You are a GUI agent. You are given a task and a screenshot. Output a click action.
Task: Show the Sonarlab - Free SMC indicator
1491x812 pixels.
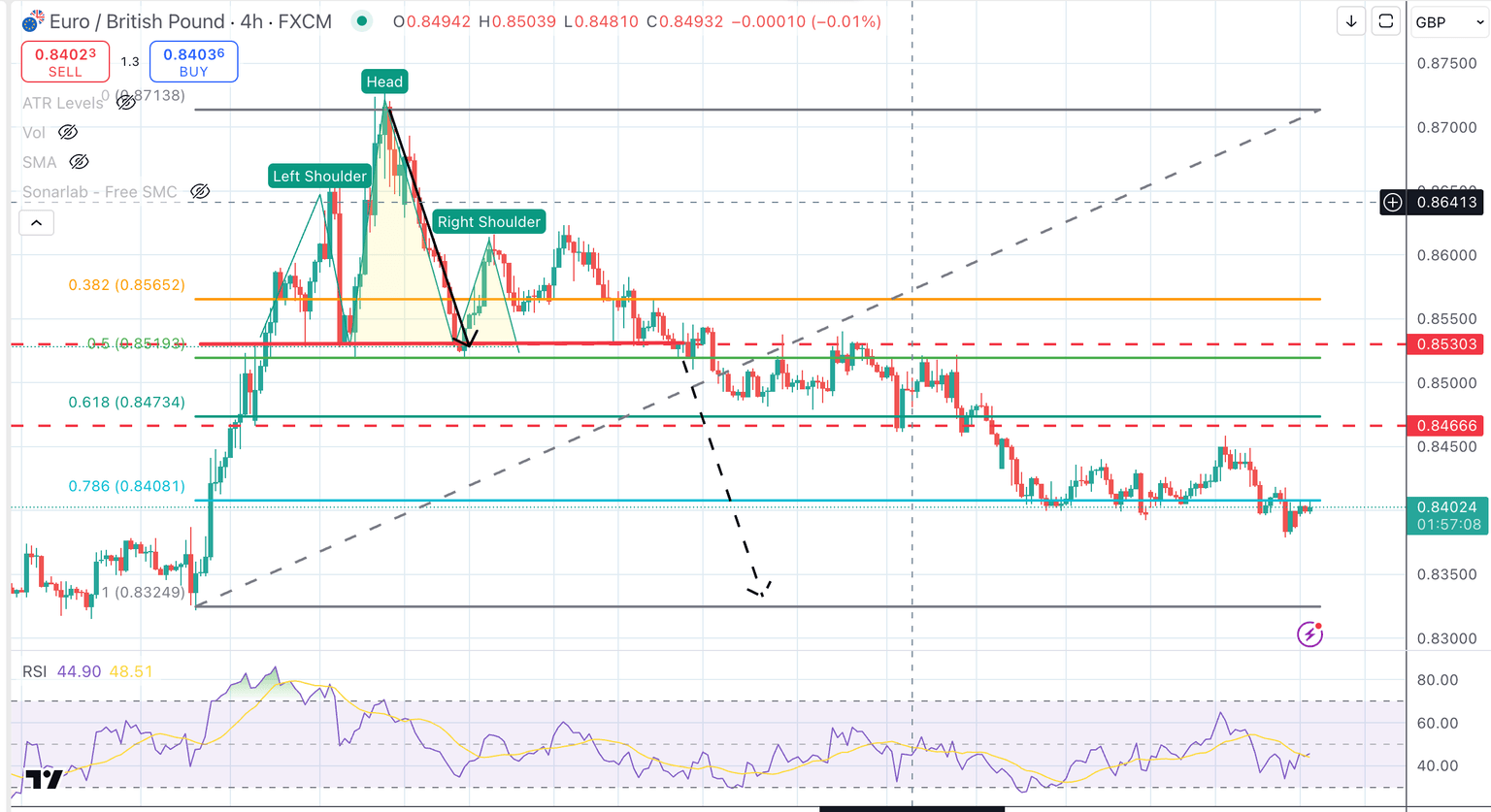point(199,191)
